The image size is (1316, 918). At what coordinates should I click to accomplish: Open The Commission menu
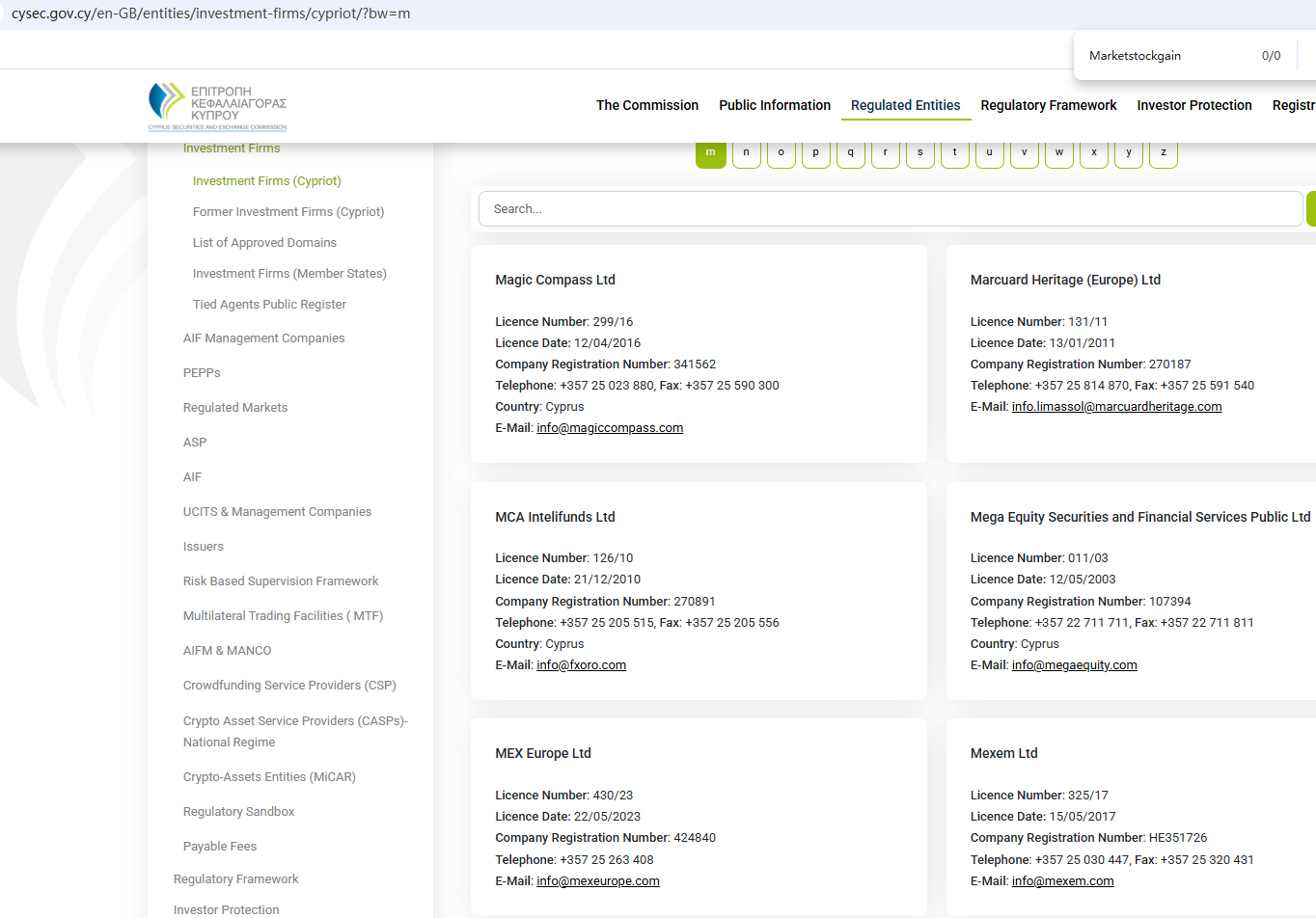click(646, 105)
